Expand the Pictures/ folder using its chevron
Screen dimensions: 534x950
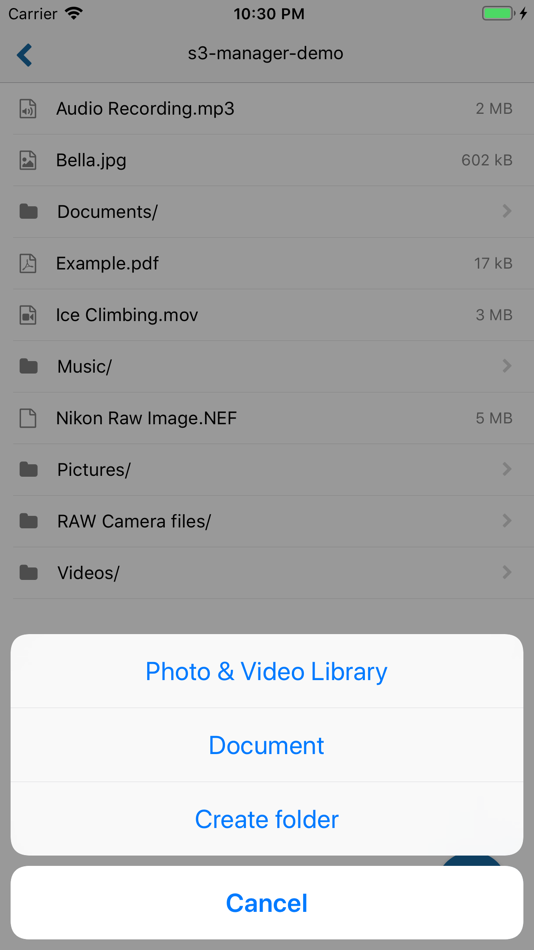(507, 469)
